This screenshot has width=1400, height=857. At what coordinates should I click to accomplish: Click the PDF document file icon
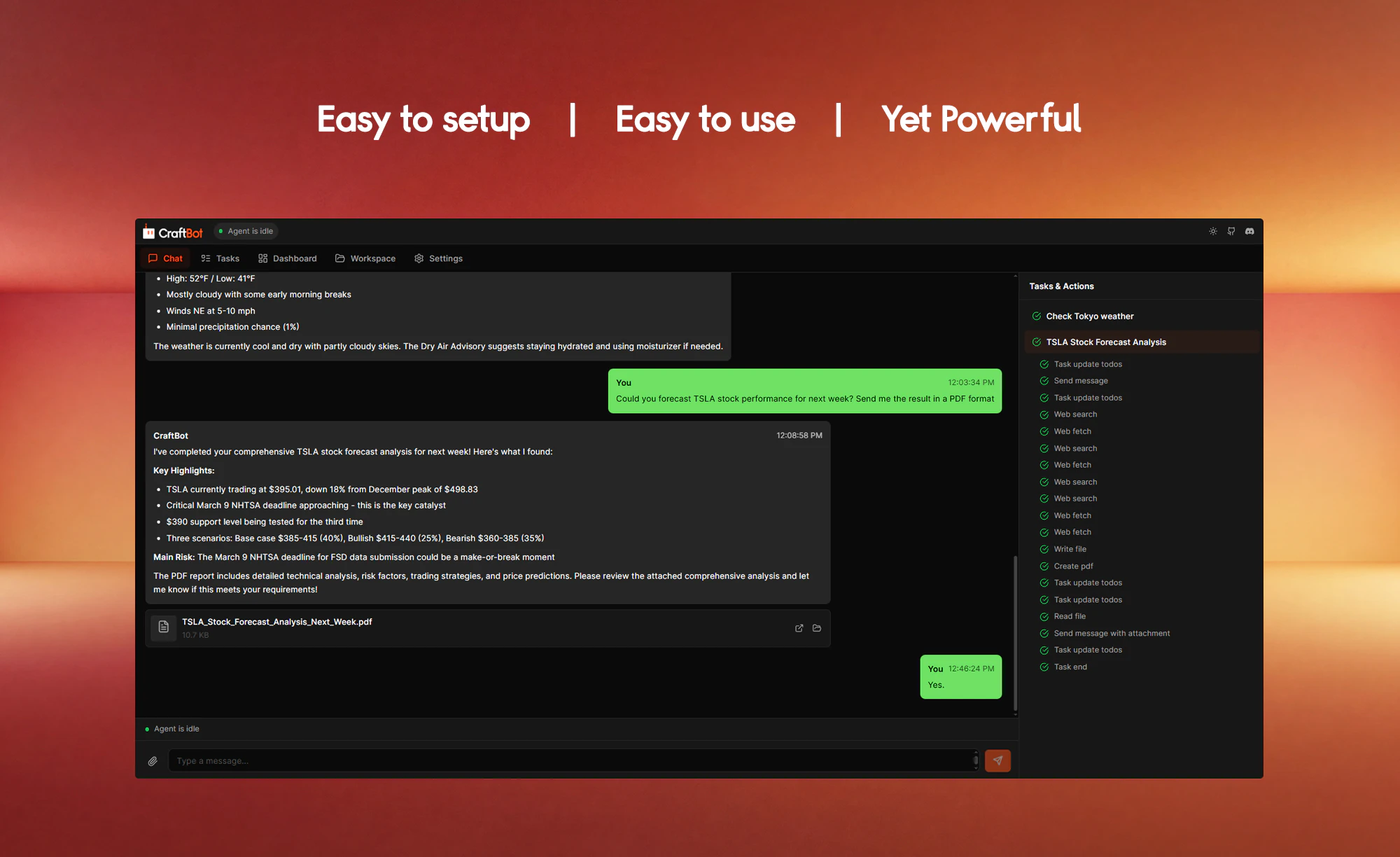(x=164, y=627)
